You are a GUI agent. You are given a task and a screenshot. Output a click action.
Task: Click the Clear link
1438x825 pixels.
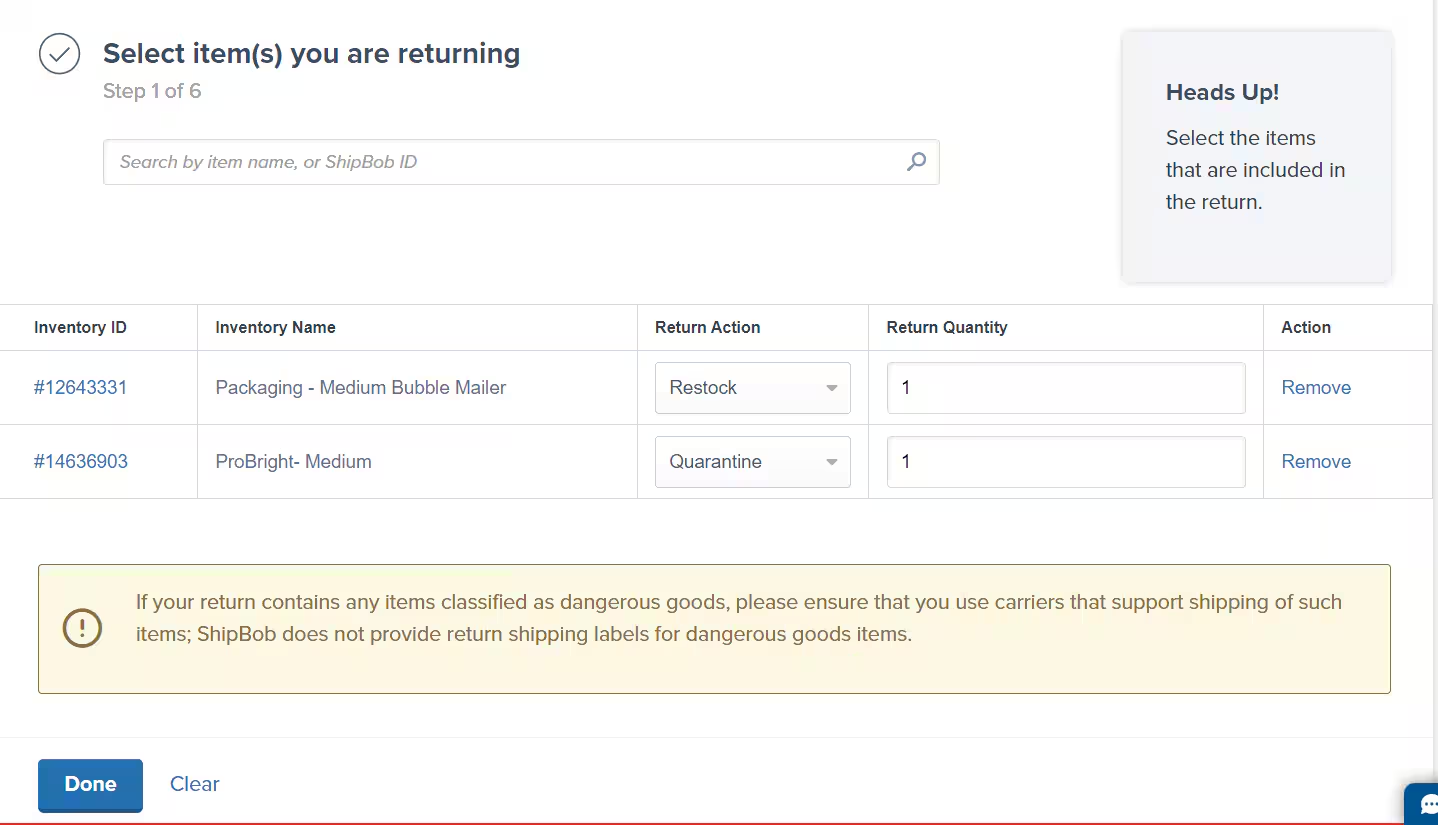(x=194, y=784)
